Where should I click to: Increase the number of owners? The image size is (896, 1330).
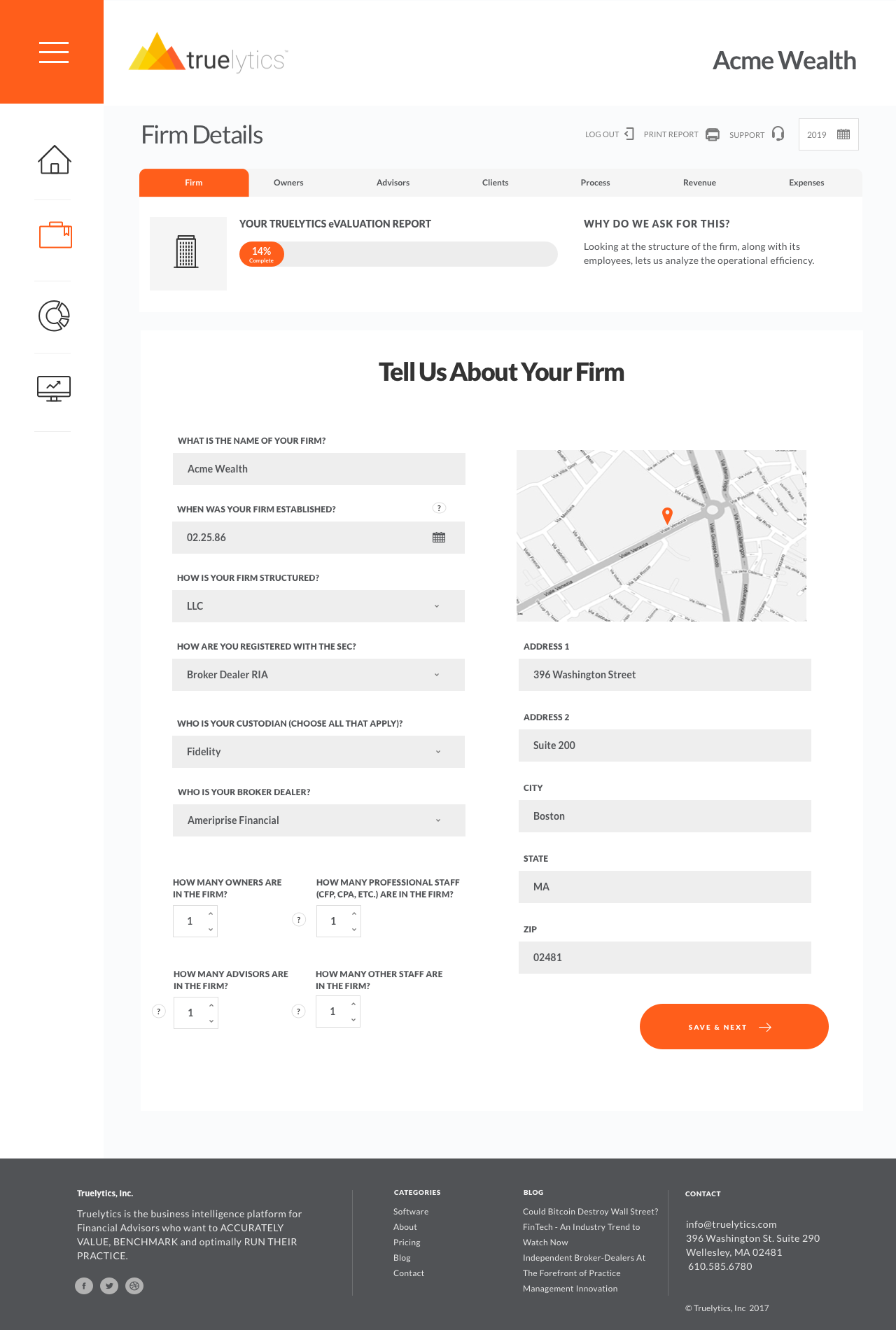[211, 913]
